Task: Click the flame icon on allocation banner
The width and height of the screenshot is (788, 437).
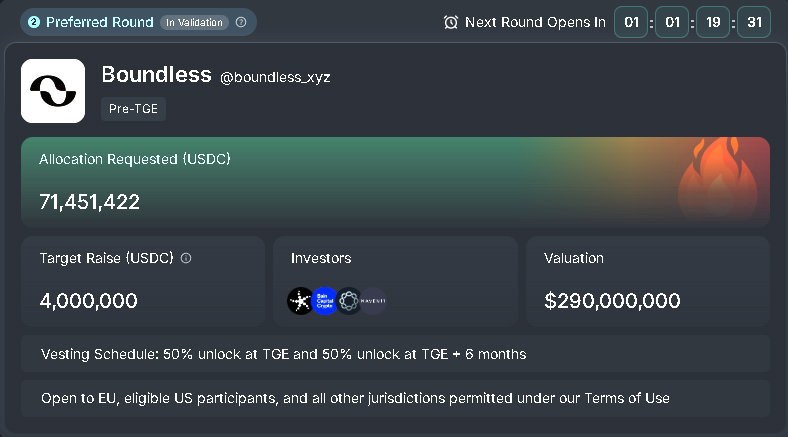Action: click(718, 181)
